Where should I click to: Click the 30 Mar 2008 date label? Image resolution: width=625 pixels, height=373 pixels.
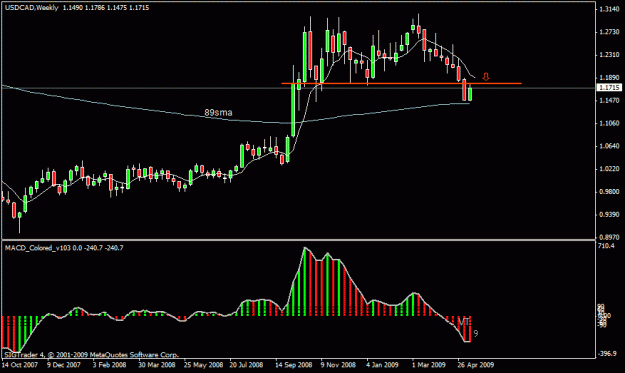pos(157,365)
